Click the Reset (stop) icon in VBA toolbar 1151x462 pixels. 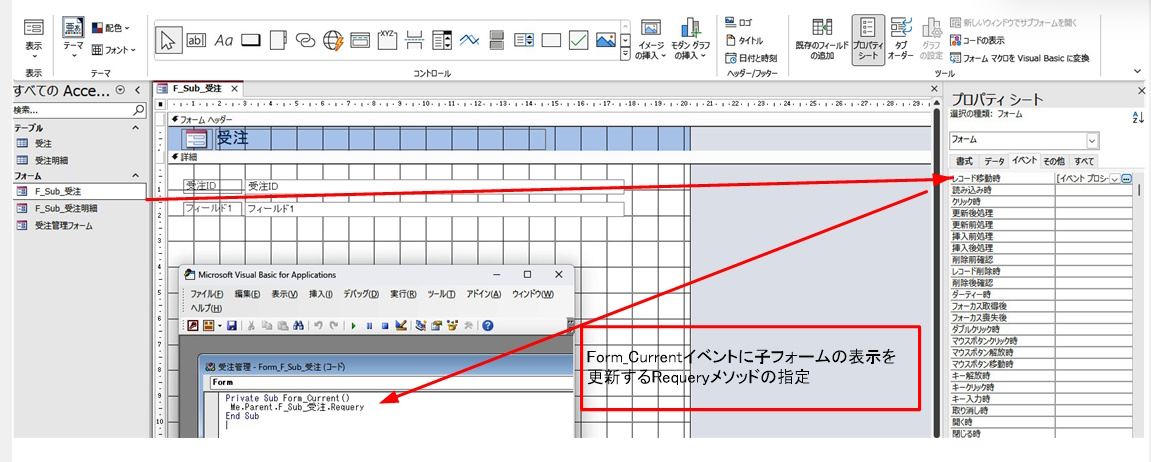point(384,325)
